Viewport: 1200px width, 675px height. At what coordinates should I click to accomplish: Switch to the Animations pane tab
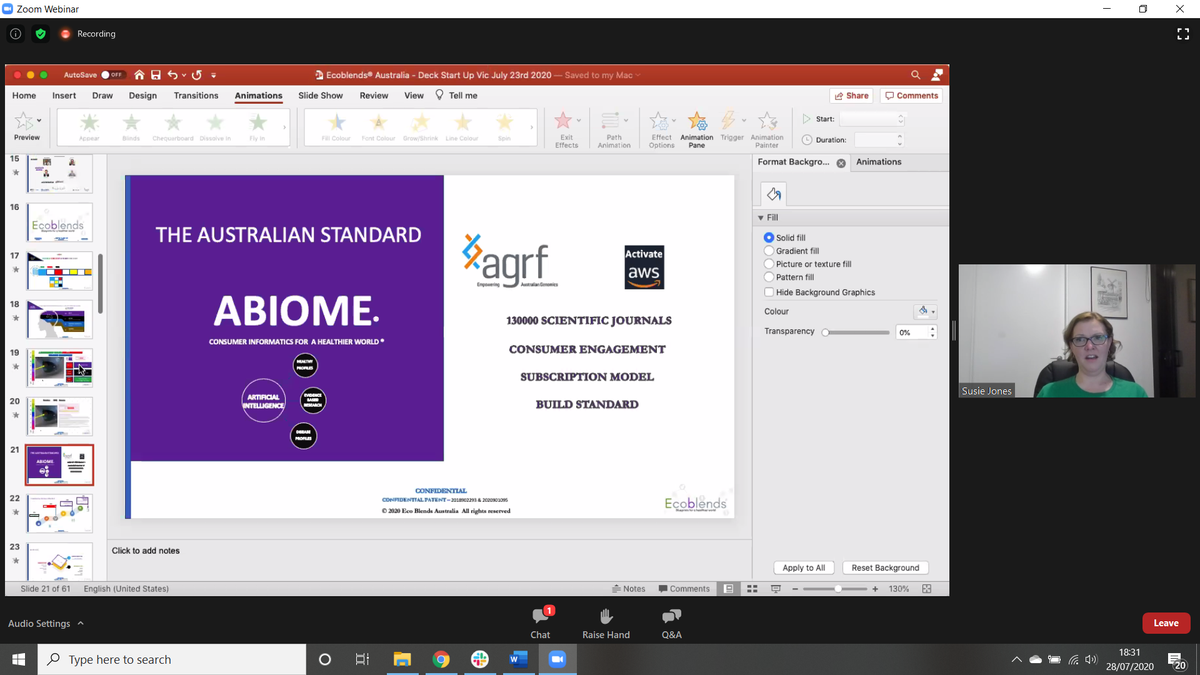click(879, 162)
